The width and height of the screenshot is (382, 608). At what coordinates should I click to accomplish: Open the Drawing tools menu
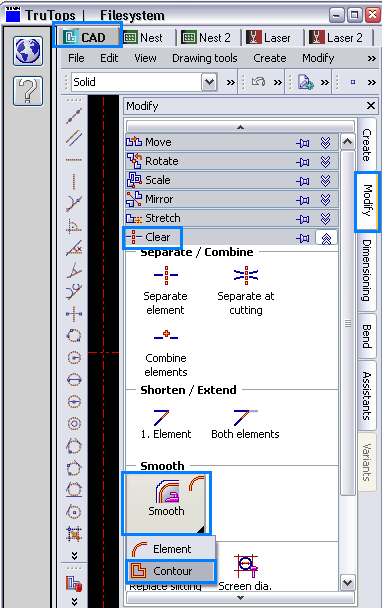point(204,58)
